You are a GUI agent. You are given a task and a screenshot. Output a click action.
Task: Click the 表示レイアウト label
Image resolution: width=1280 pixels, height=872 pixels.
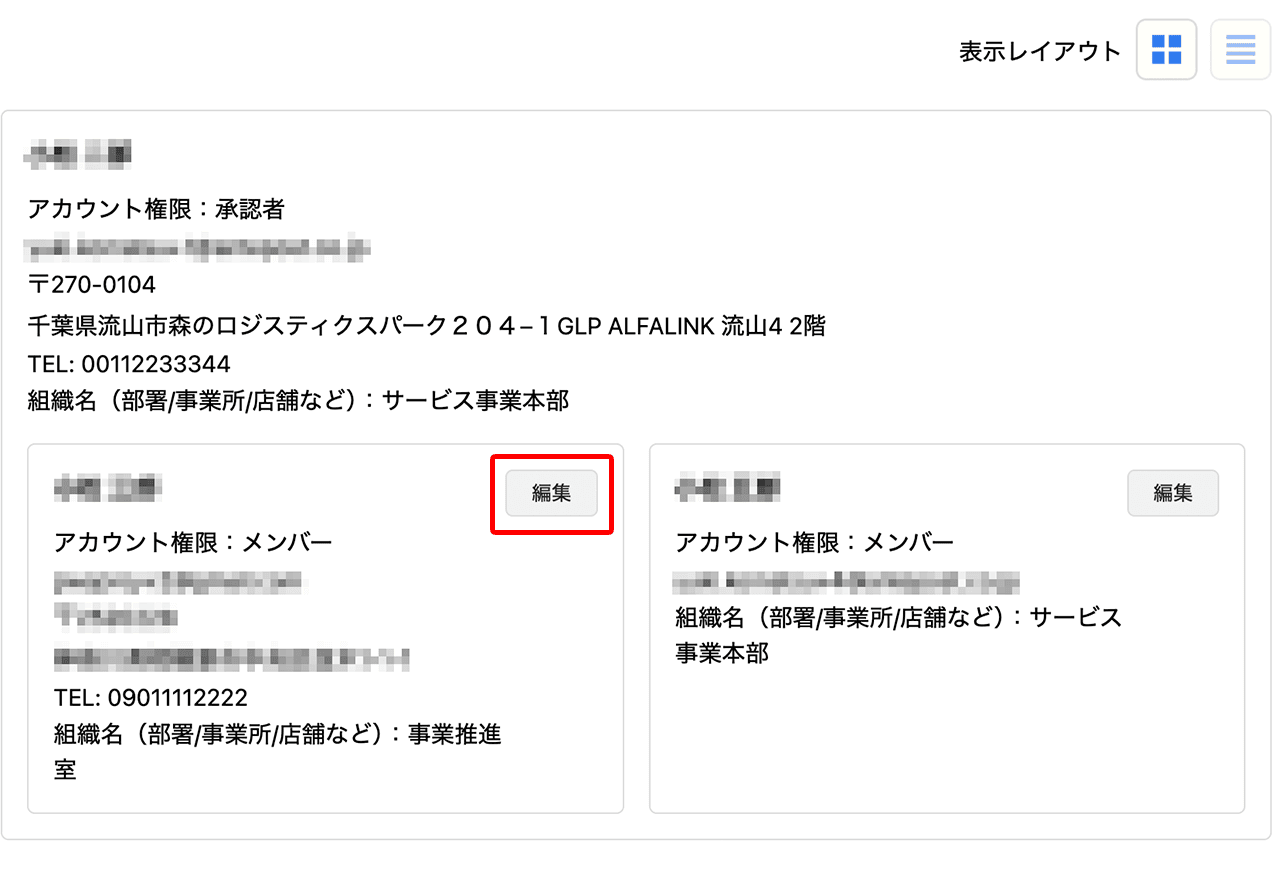pyautogui.click(x=1040, y=52)
